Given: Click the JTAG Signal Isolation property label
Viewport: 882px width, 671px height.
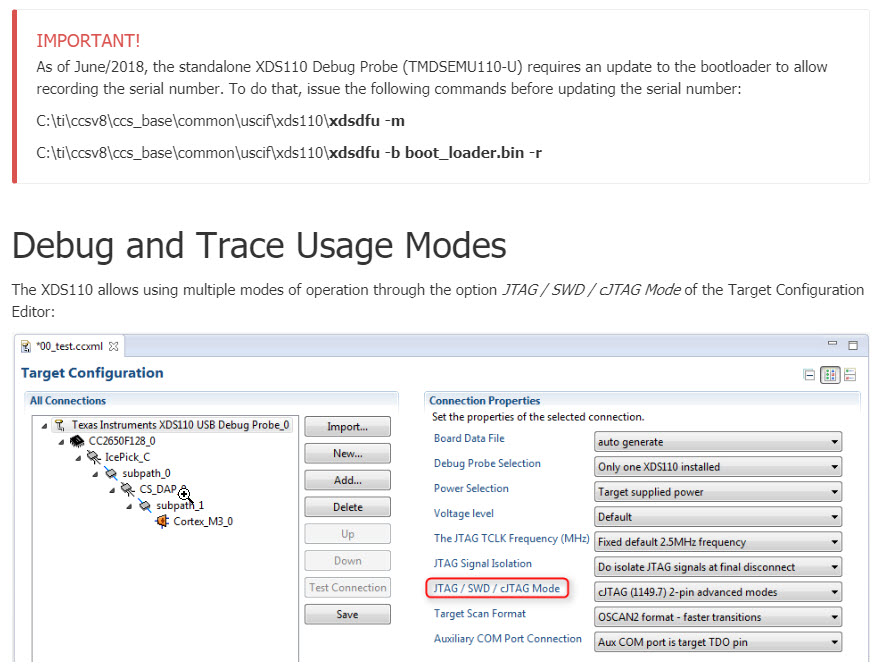Looking at the screenshot, I should point(482,564).
